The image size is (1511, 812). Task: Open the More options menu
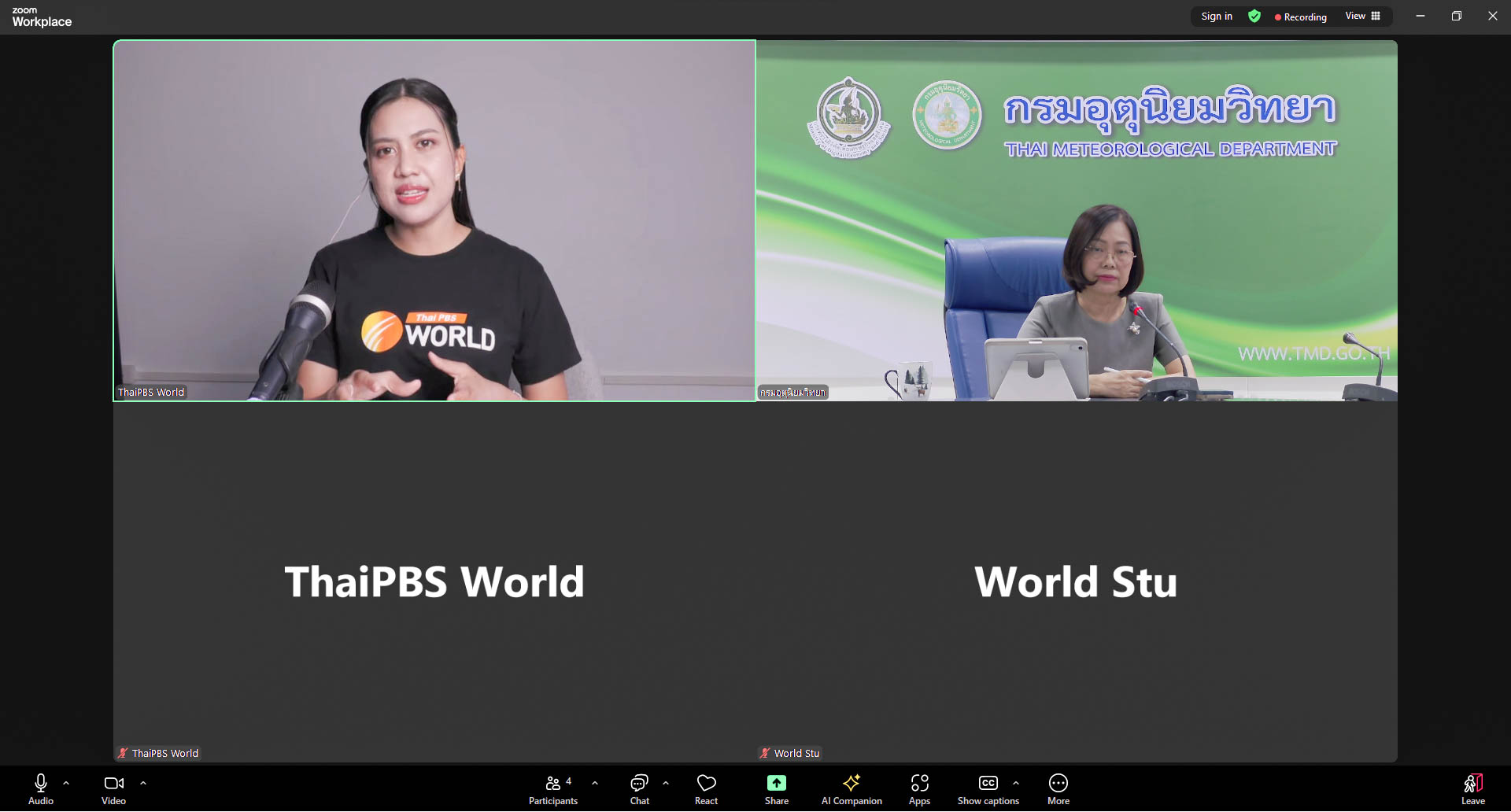pyautogui.click(x=1058, y=789)
